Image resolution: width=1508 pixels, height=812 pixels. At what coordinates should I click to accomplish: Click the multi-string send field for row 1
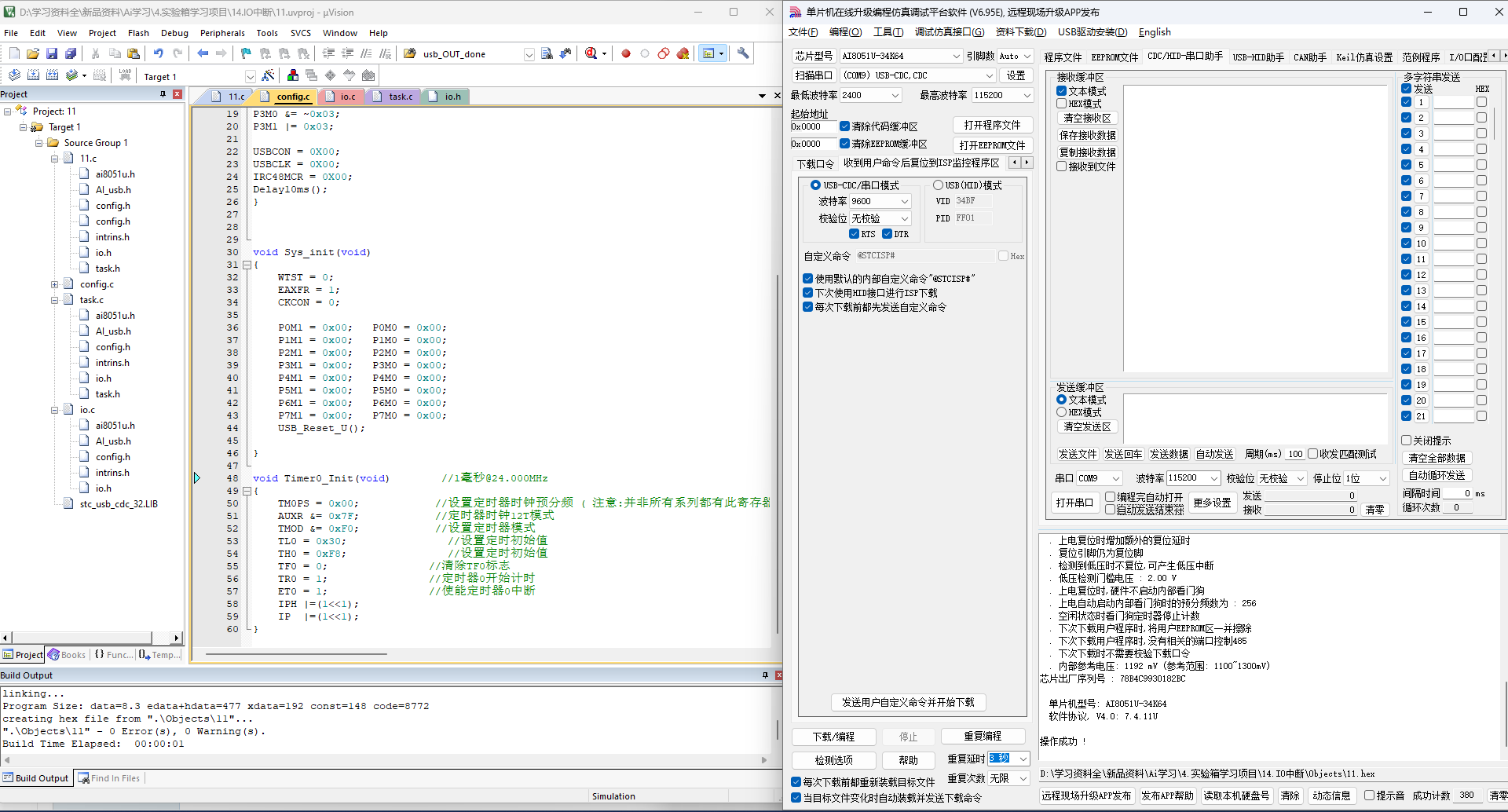pyautogui.click(x=1453, y=102)
